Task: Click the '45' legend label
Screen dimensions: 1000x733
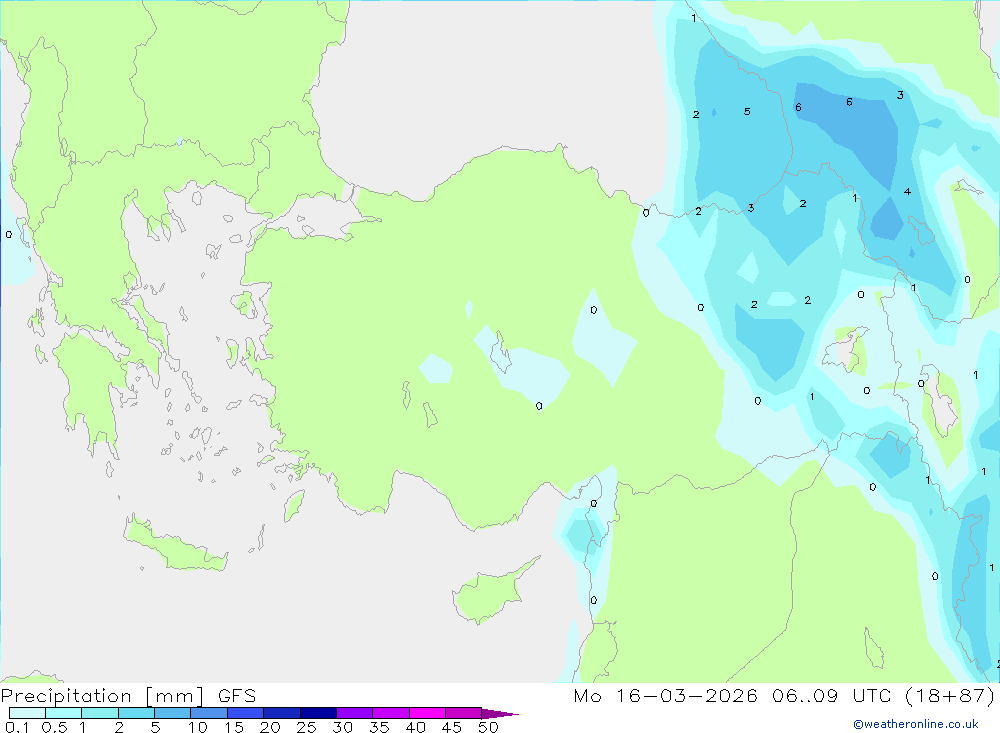Action: (x=452, y=727)
